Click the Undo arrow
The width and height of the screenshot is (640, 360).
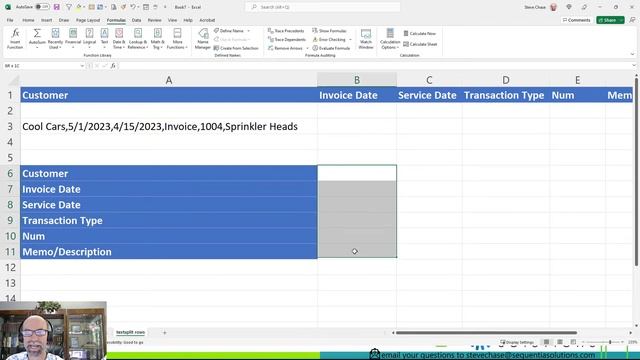coord(133,7)
